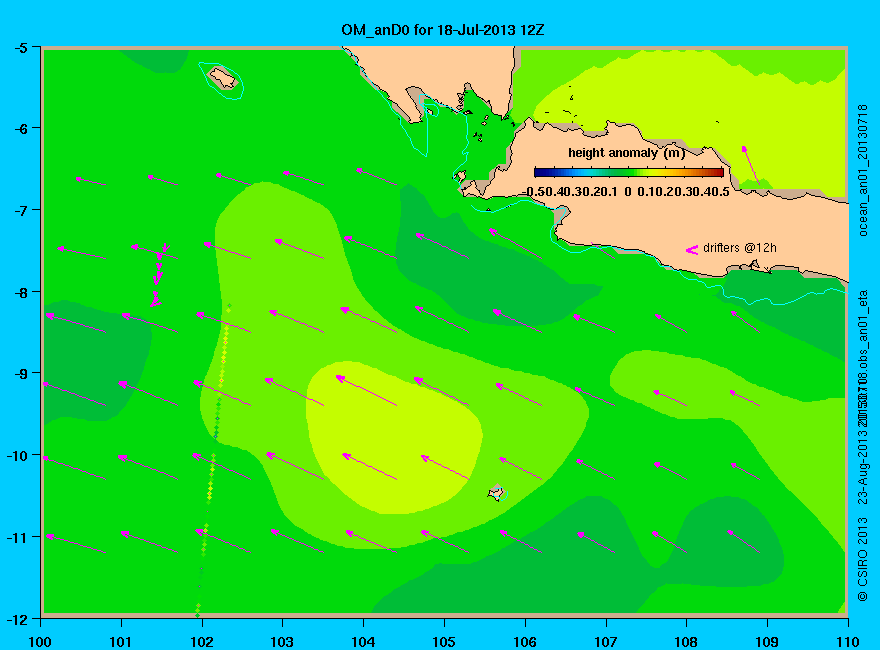This screenshot has height=650, width=880.
Task: Click the "height anomaly (m)" colorbar label
Action: (x=626, y=153)
